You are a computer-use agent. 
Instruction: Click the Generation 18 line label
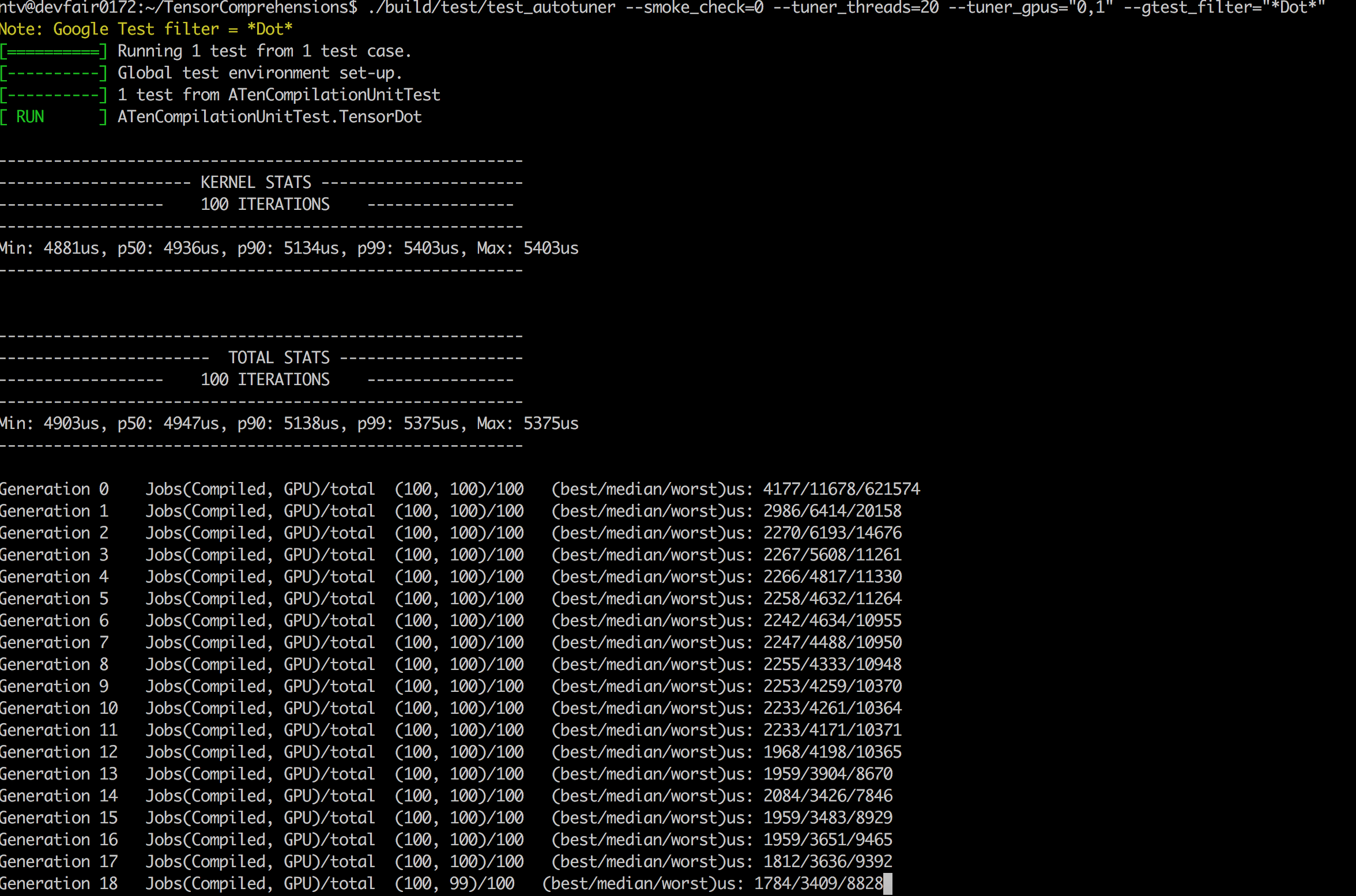pyautogui.click(x=58, y=884)
